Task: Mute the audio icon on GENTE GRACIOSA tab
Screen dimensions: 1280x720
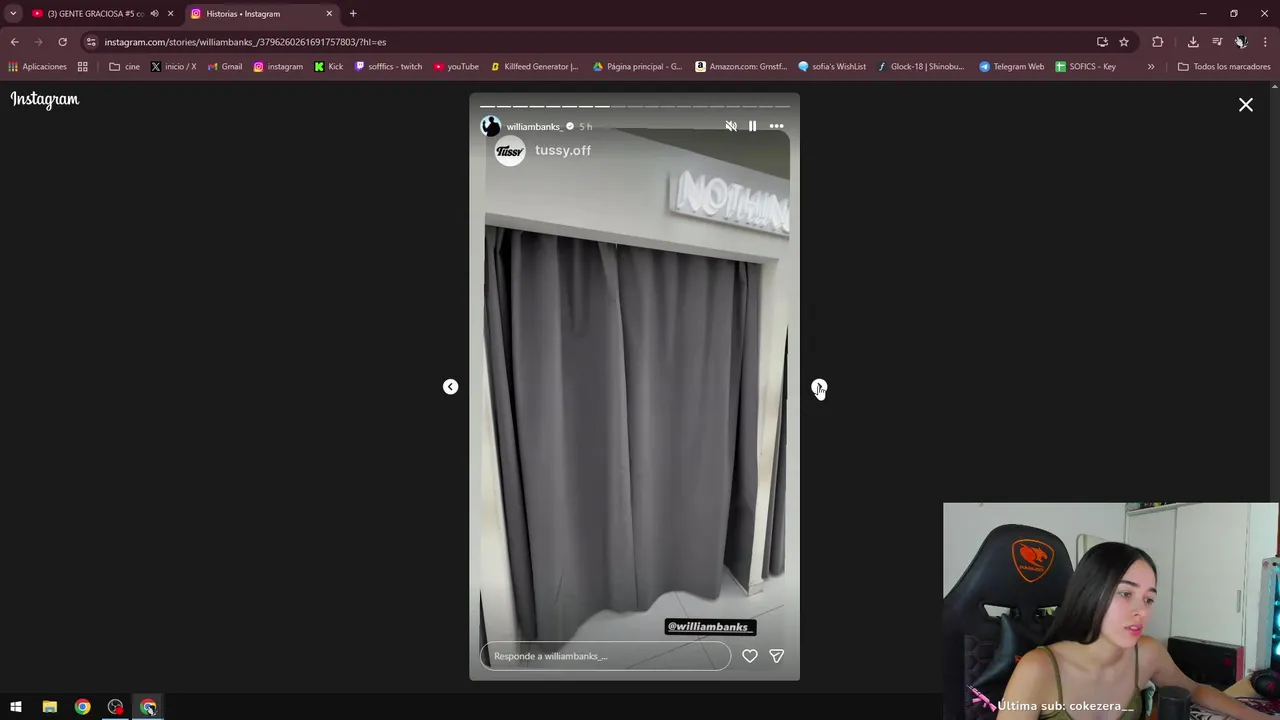Action: click(x=154, y=14)
